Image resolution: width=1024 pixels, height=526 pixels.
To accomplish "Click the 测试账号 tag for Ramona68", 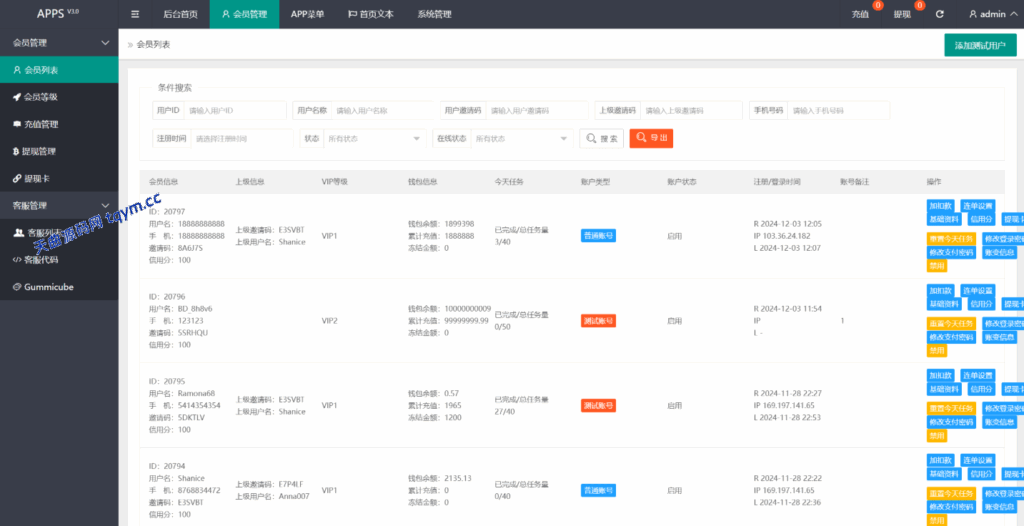I will click(598, 406).
